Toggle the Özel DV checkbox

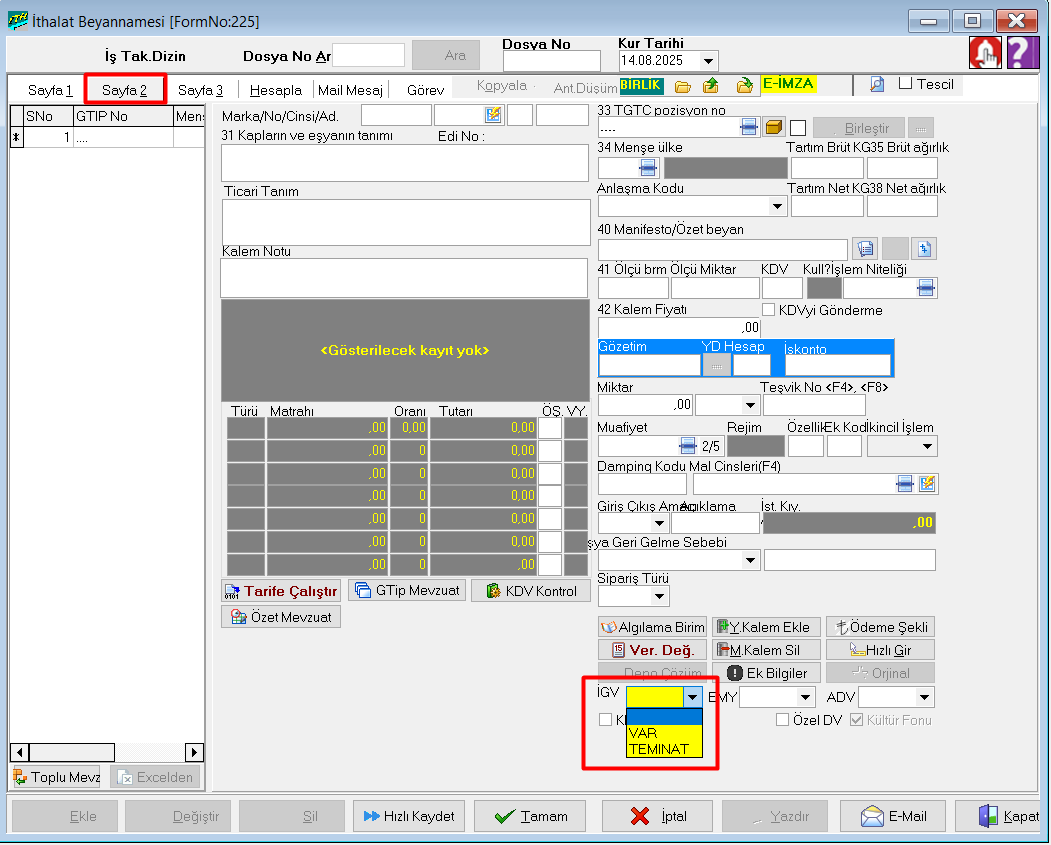(x=782, y=720)
